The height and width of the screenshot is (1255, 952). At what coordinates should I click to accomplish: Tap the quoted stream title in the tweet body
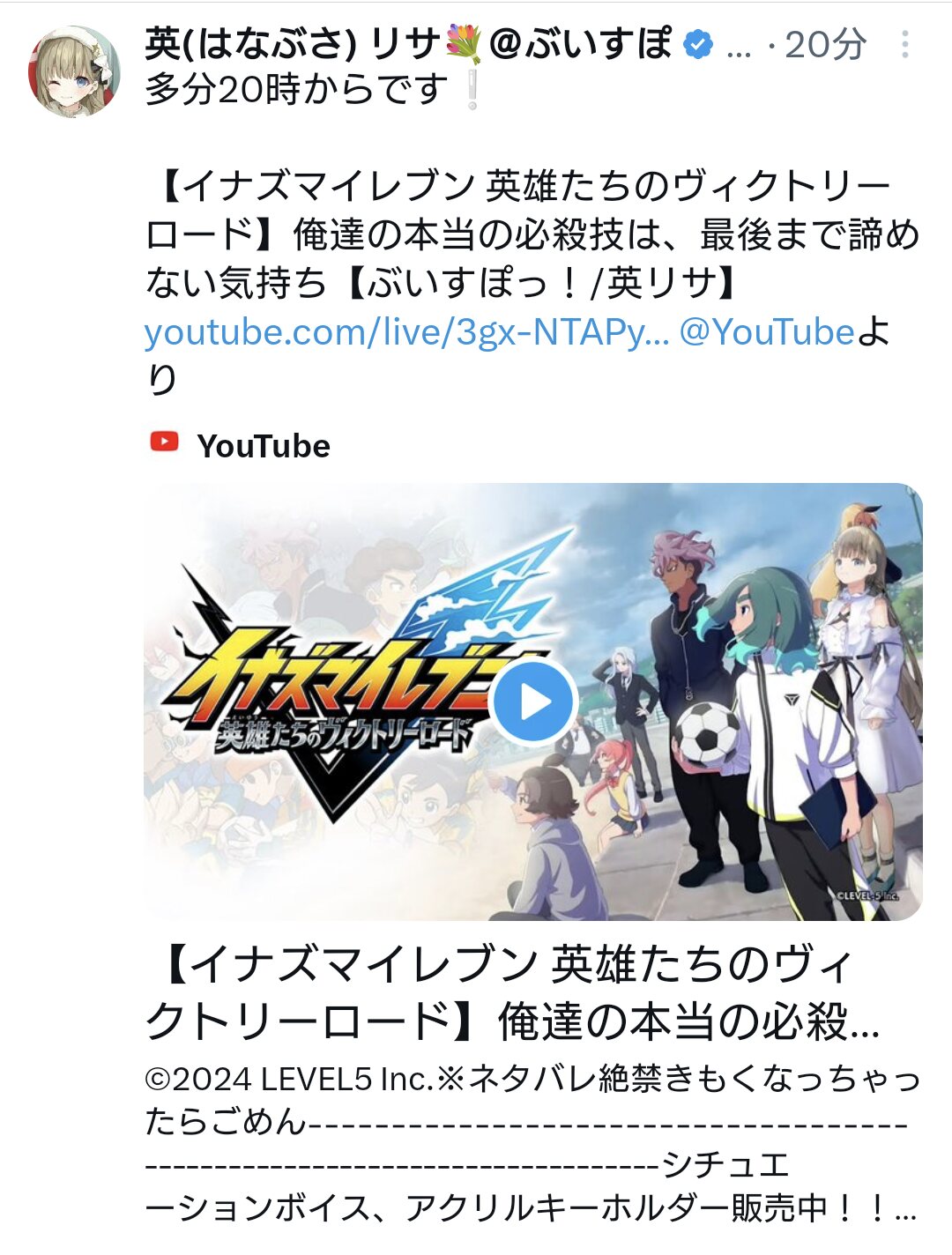[532, 234]
